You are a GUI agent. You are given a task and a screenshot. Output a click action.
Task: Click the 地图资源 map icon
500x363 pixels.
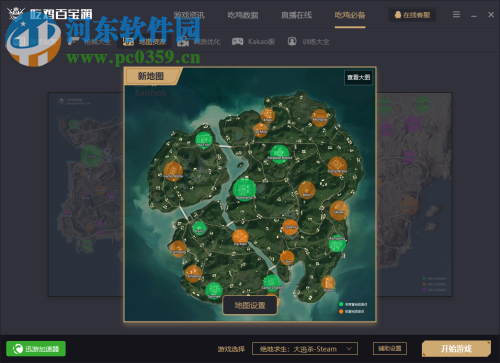[x=128, y=41]
